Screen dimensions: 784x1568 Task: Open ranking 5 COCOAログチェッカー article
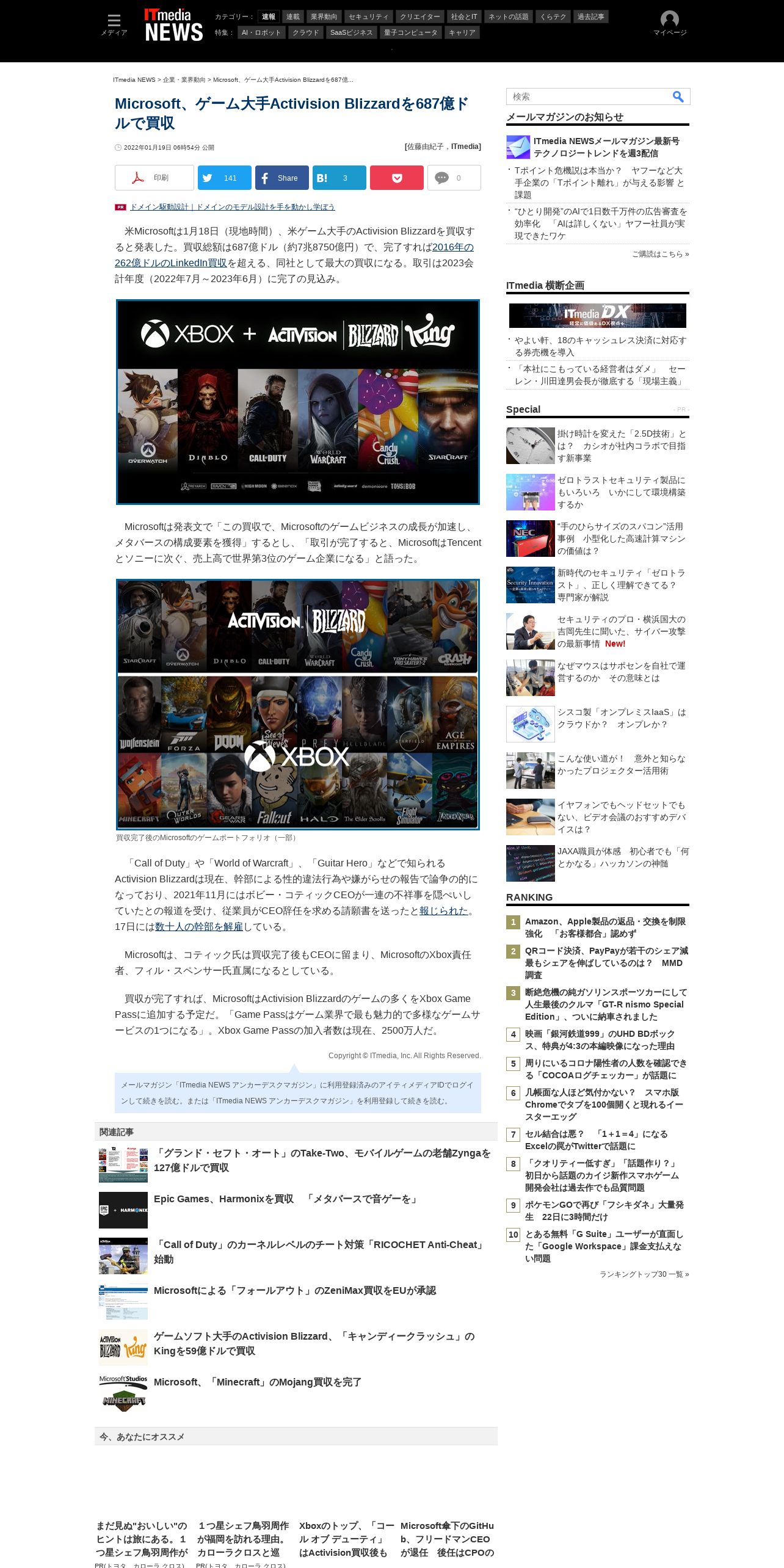(x=606, y=1069)
